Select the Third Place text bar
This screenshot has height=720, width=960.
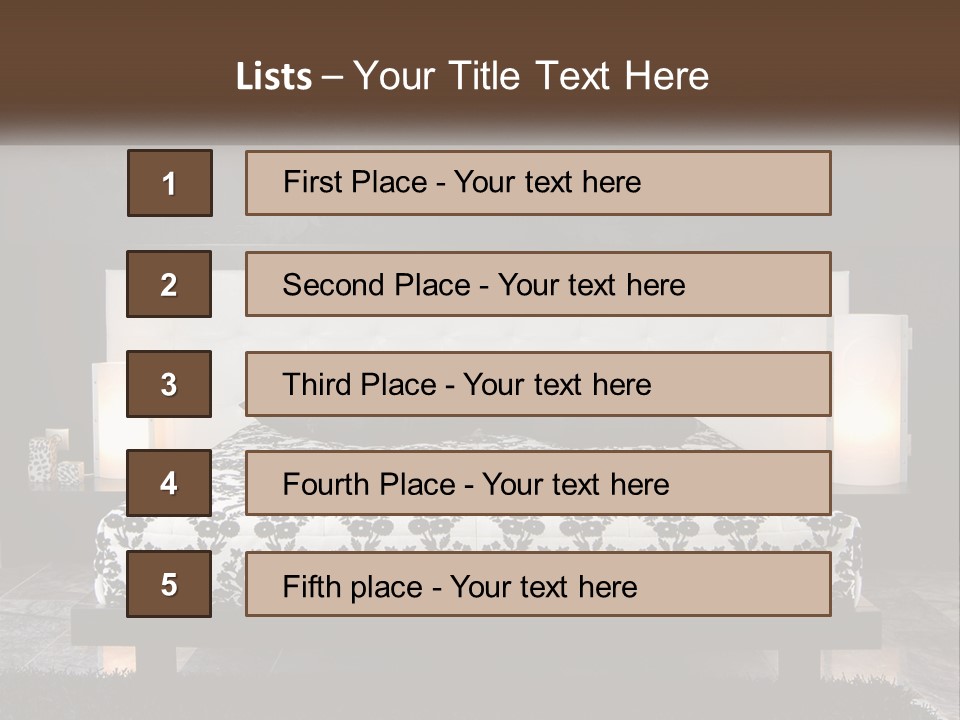pyautogui.click(x=538, y=384)
